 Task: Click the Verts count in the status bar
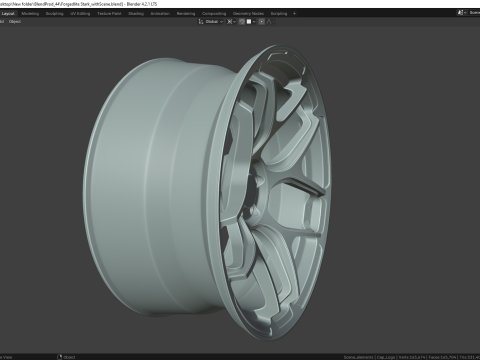412,357
